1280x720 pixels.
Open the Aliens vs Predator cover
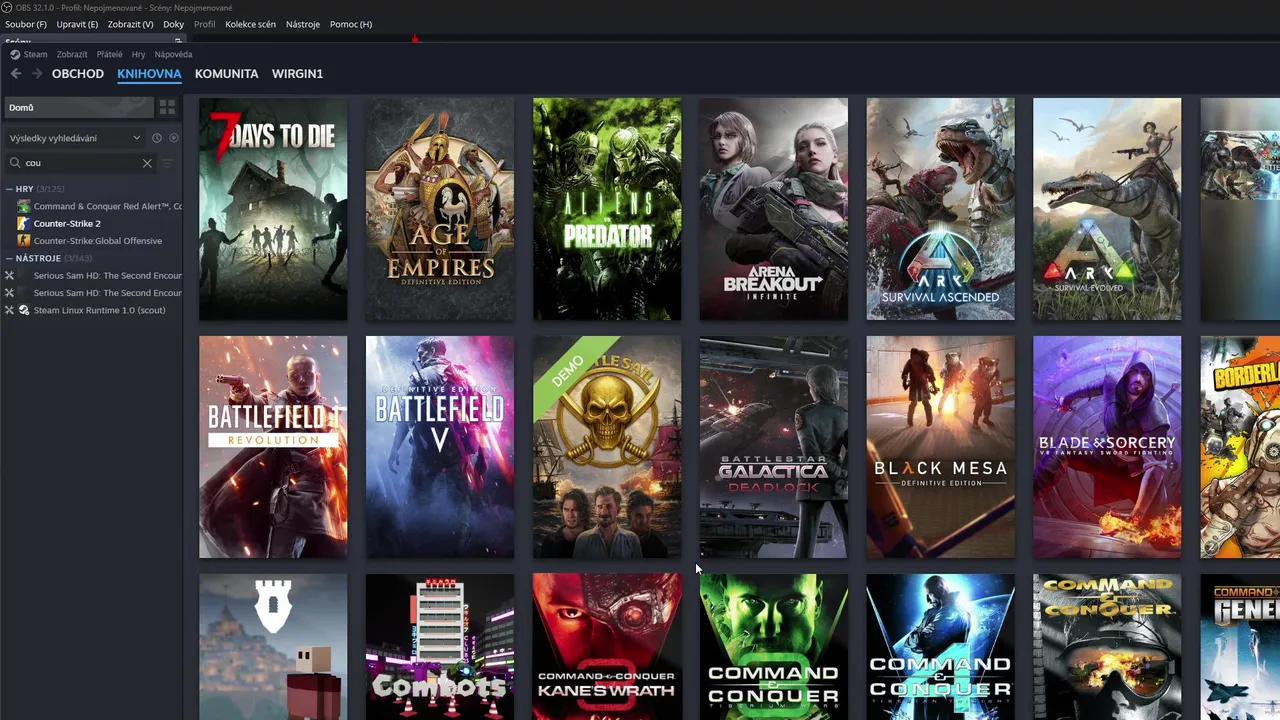pos(607,209)
